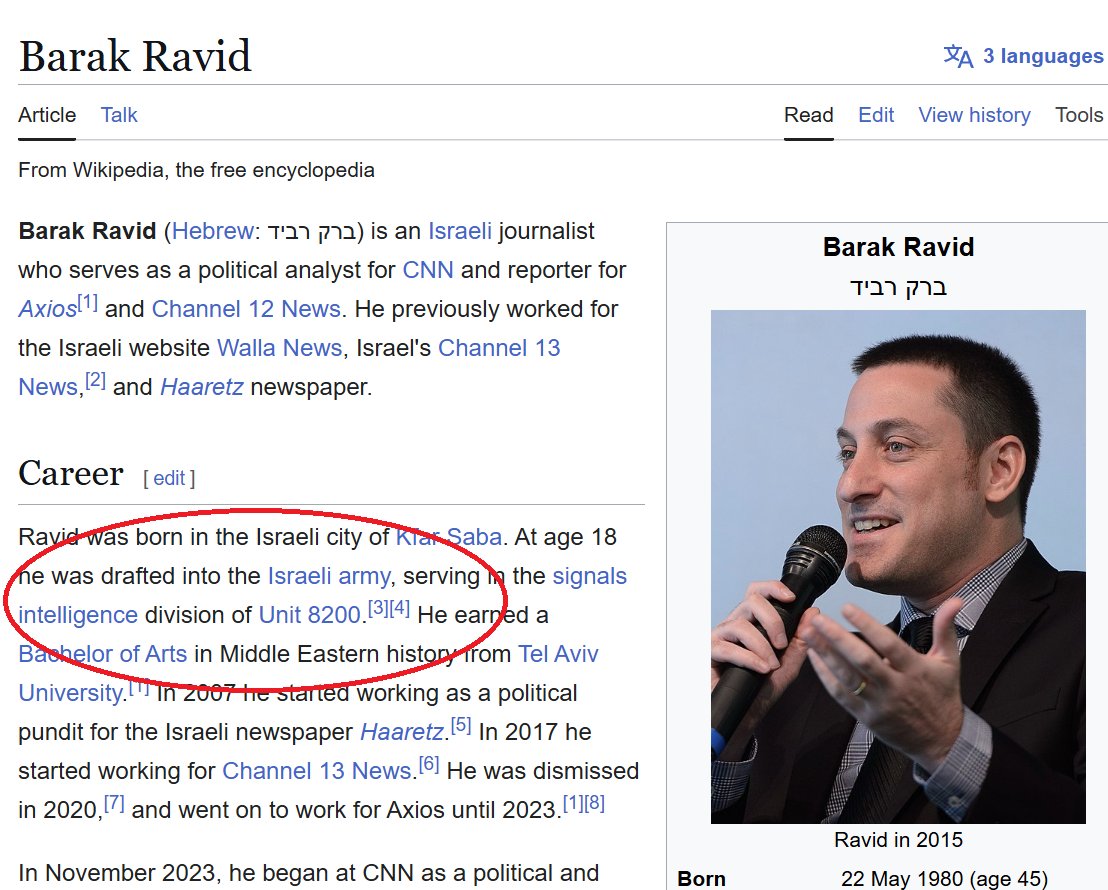Open citation [2] after News
The height and width of the screenshot is (890, 1108).
pos(95,380)
